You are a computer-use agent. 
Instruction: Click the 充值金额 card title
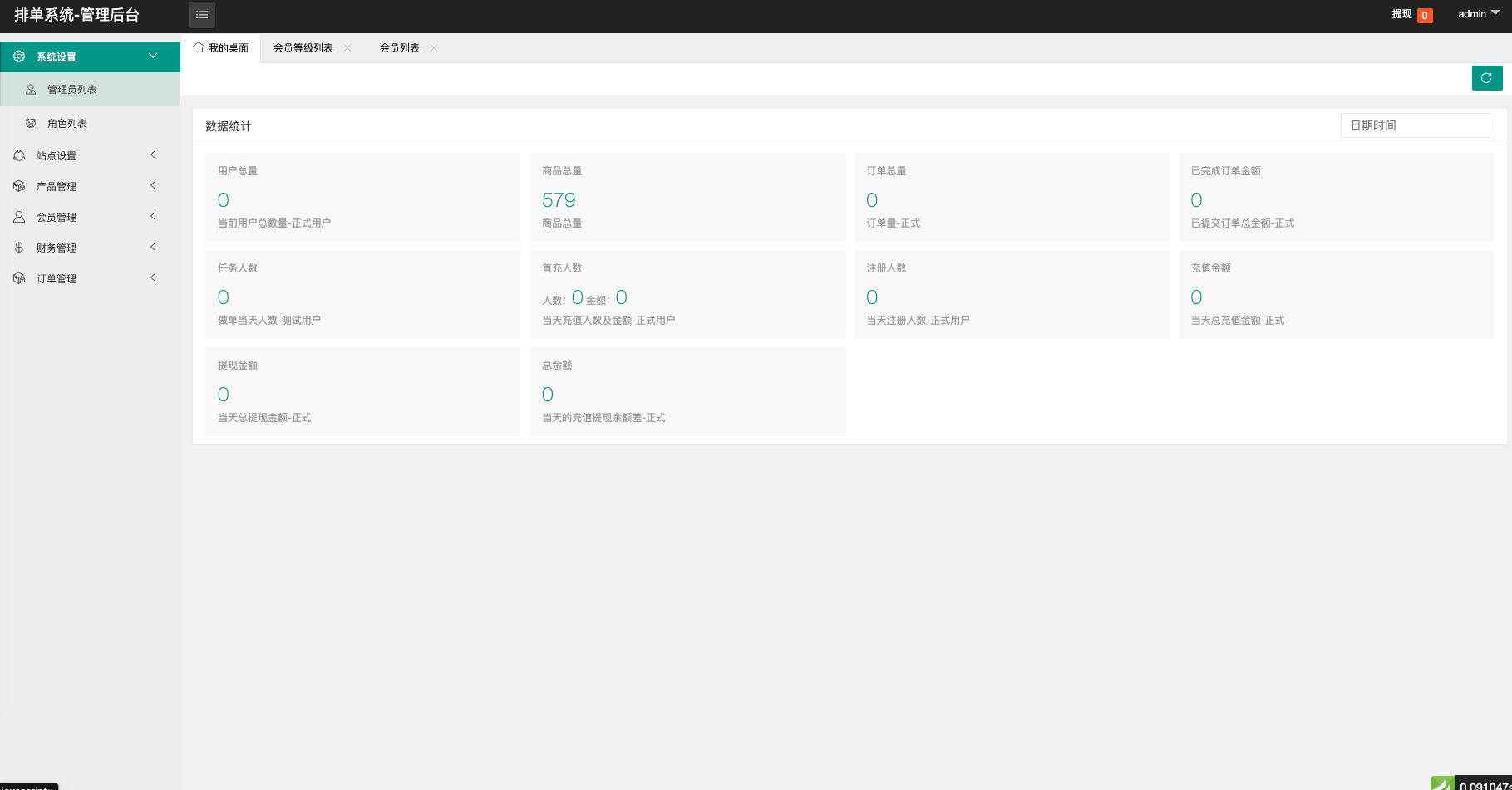pyautogui.click(x=1211, y=268)
